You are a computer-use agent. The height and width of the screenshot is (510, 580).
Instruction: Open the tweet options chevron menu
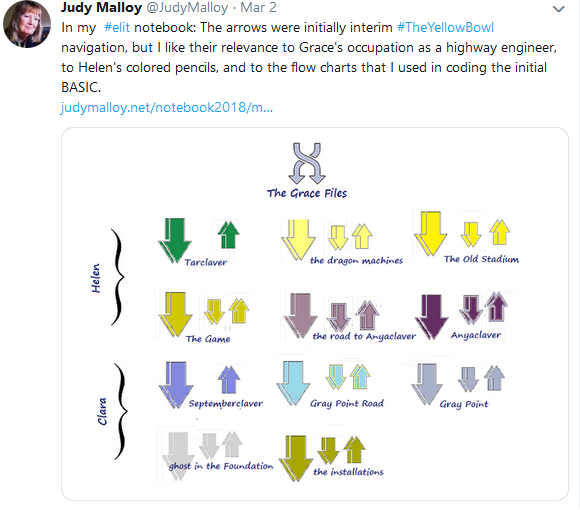(x=558, y=9)
